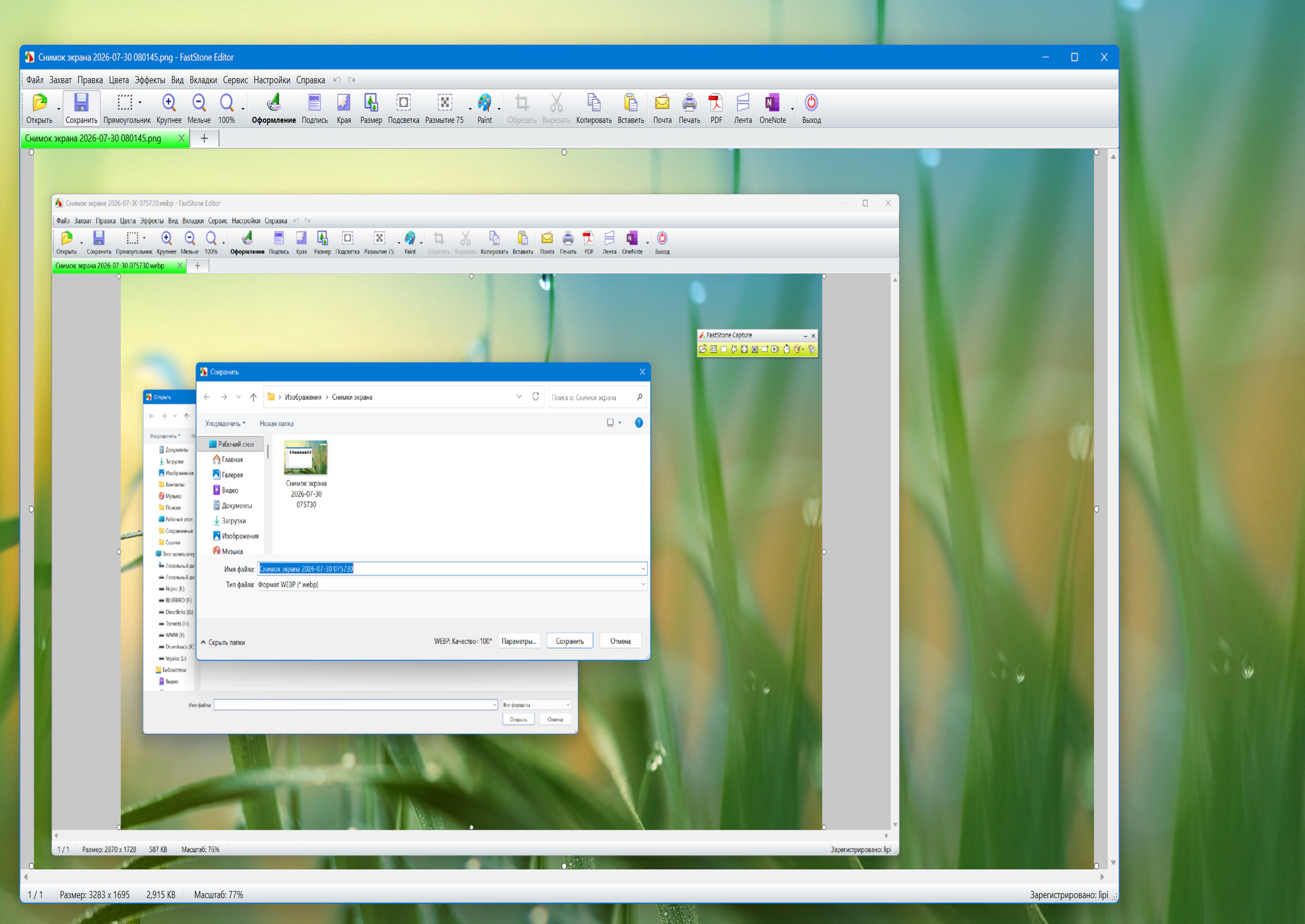The image size is (1305, 924).
Task: Open the Открыть (Open) file tool
Action: [39, 108]
